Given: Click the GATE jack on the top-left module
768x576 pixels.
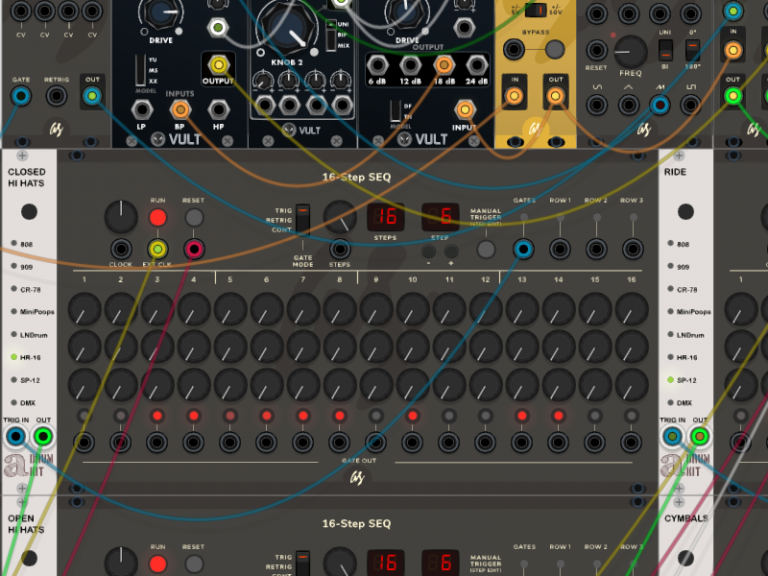Looking at the screenshot, I should [21, 96].
